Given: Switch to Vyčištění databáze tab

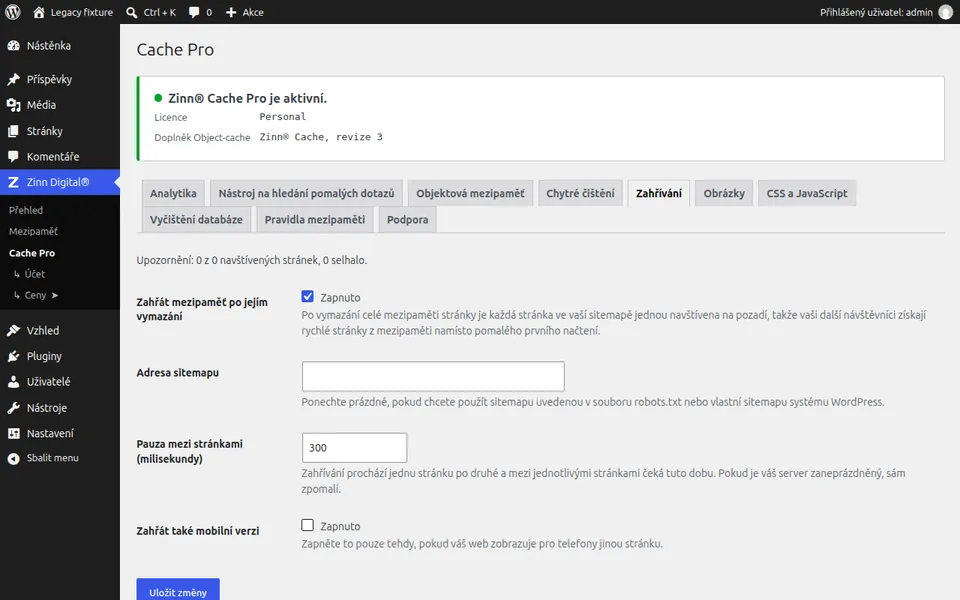Looking at the screenshot, I should (197, 220).
